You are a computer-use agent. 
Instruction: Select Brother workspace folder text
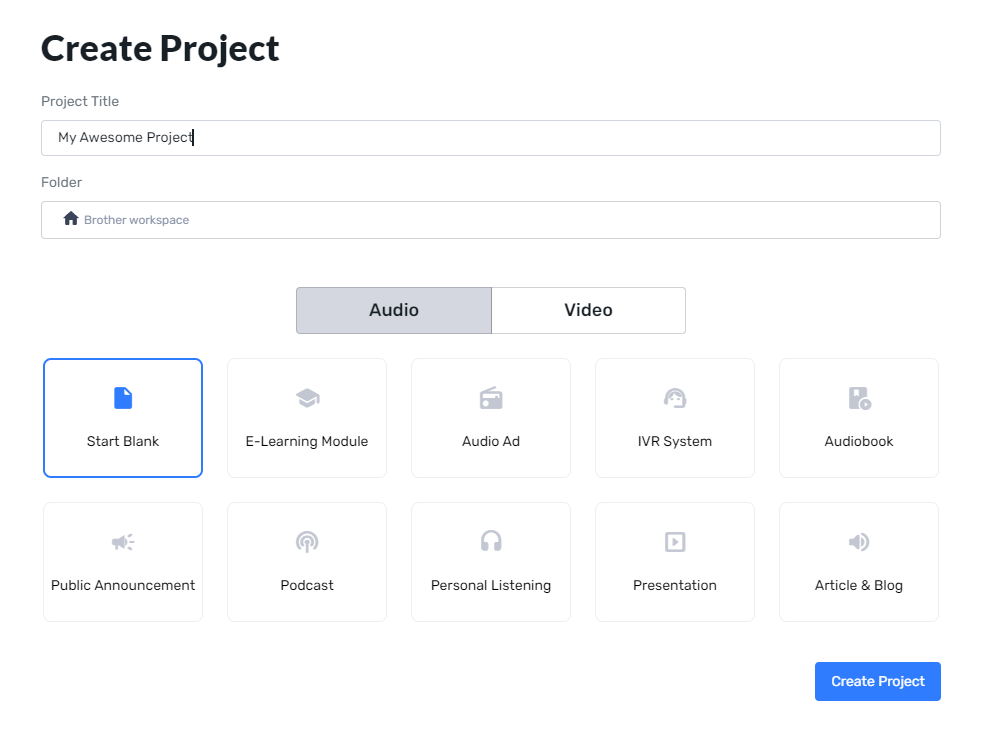[x=136, y=220]
